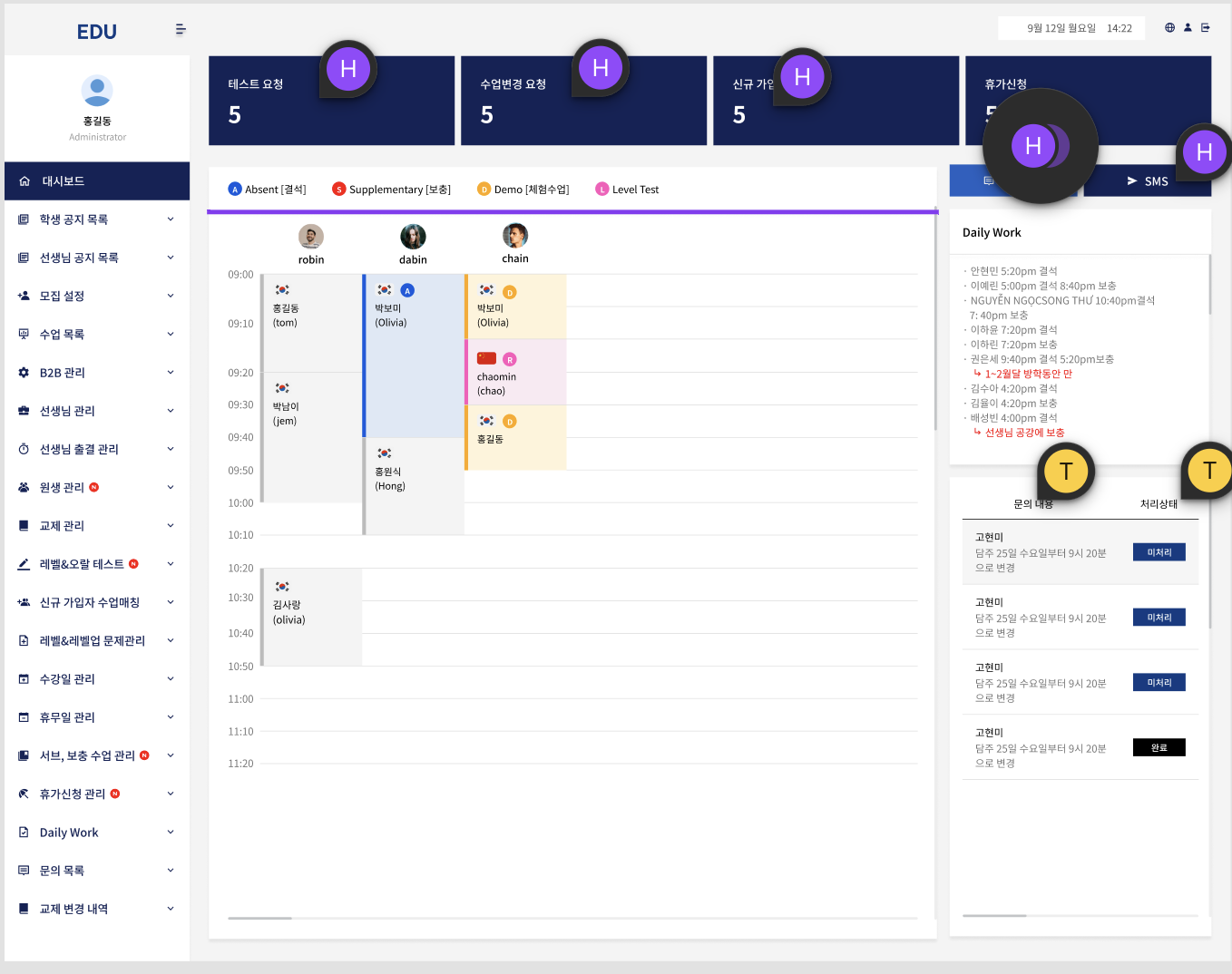Click the logout icon in the top bar

pos(1206,27)
